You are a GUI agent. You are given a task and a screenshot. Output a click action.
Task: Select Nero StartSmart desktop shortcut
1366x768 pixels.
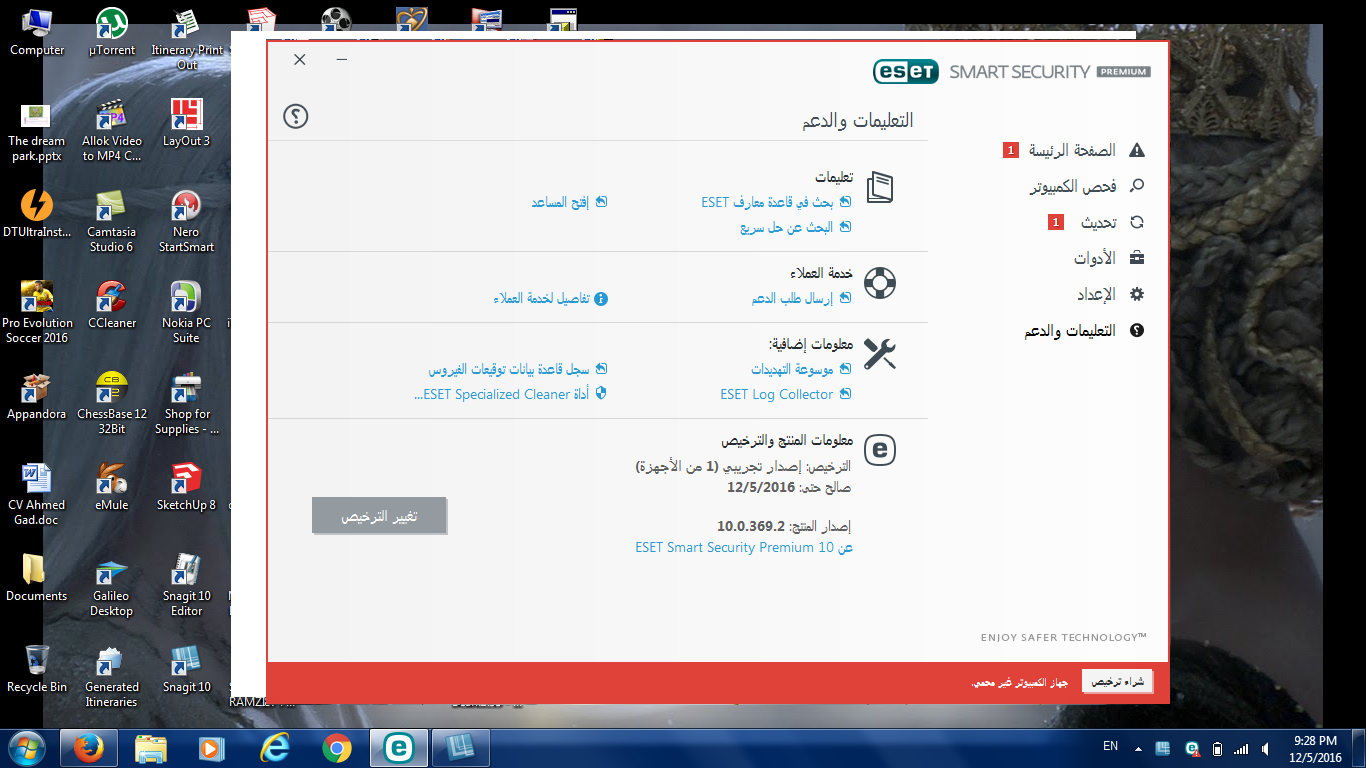point(187,221)
